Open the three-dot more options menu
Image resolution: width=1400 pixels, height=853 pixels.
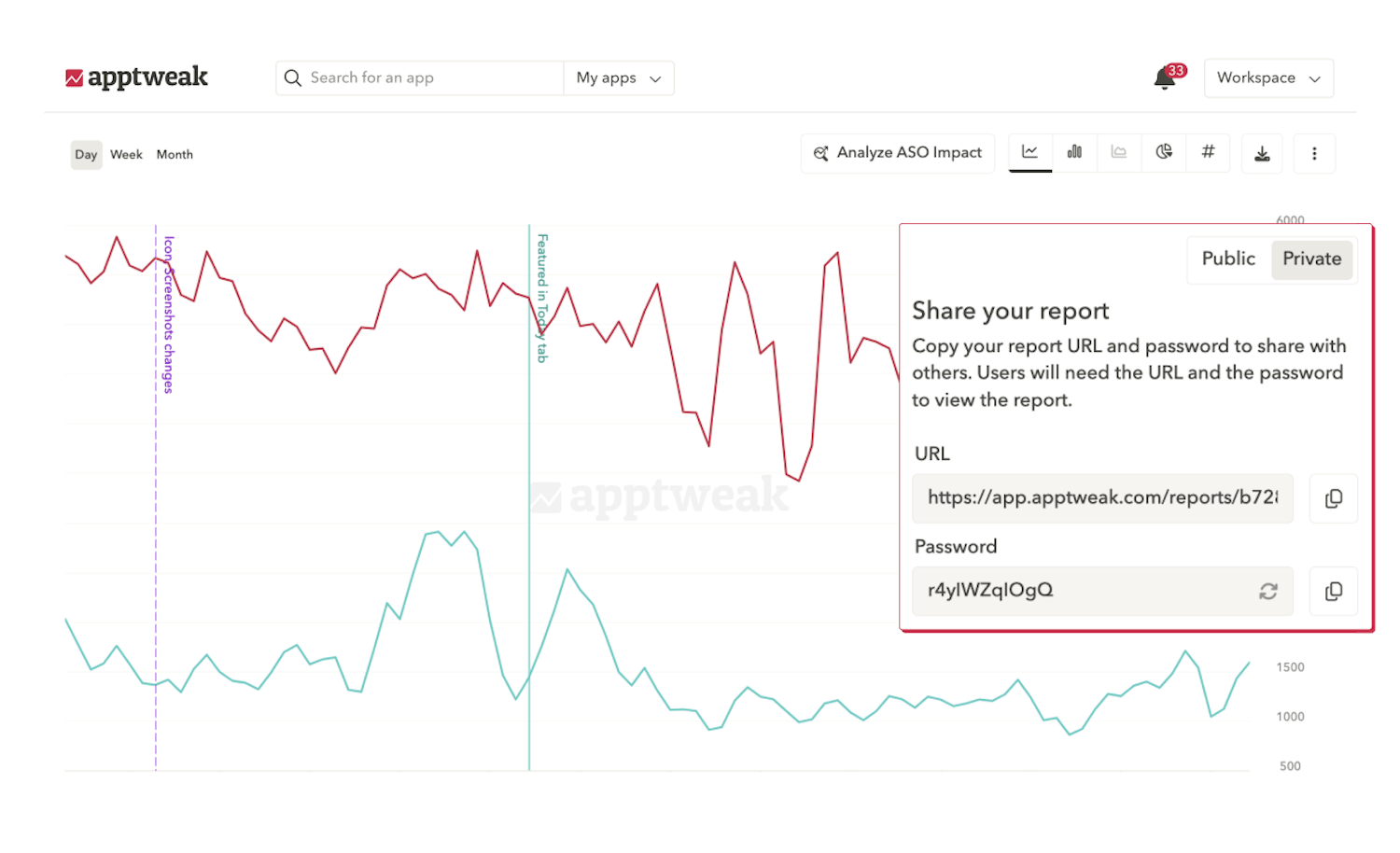[x=1314, y=153]
